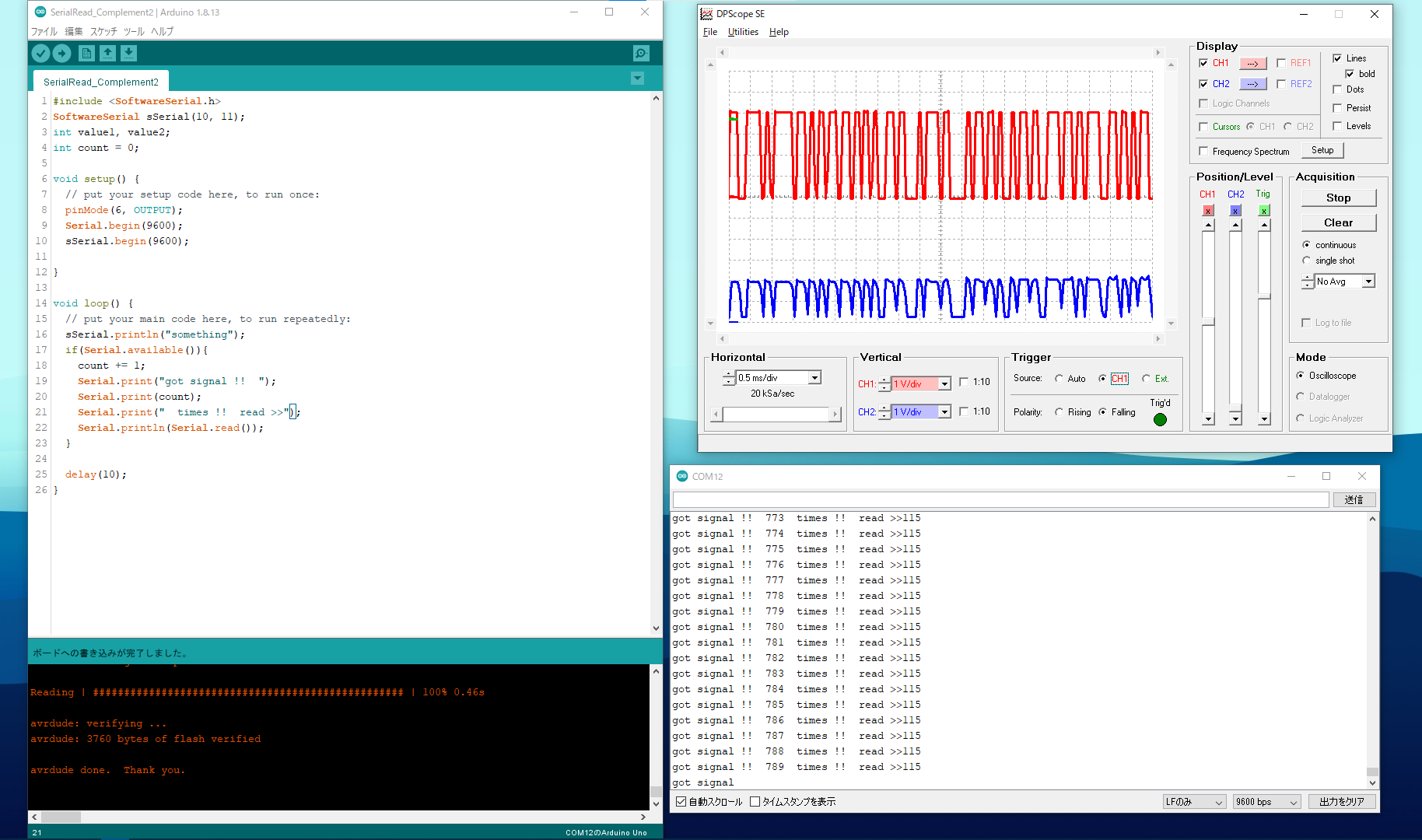Enable the timestamp display checkbox in serial monitor
Viewport: 1422px width, 840px height.
(x=755, y=802)
